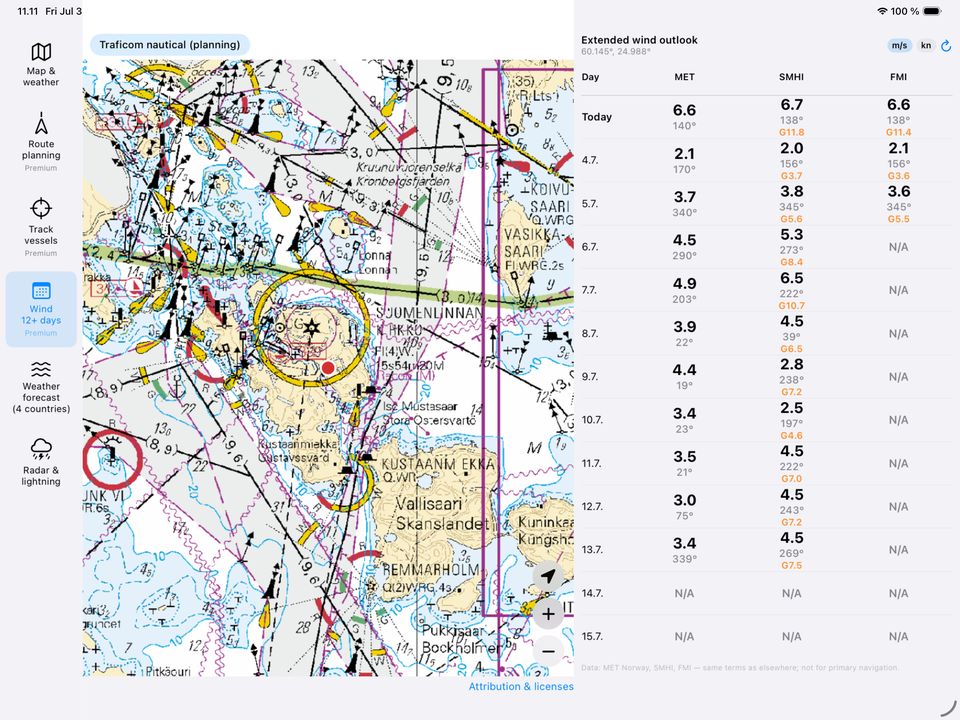The width and height of the screenshot is (960, 720).
Task: Click the Day column header
Action: (590, 77)
